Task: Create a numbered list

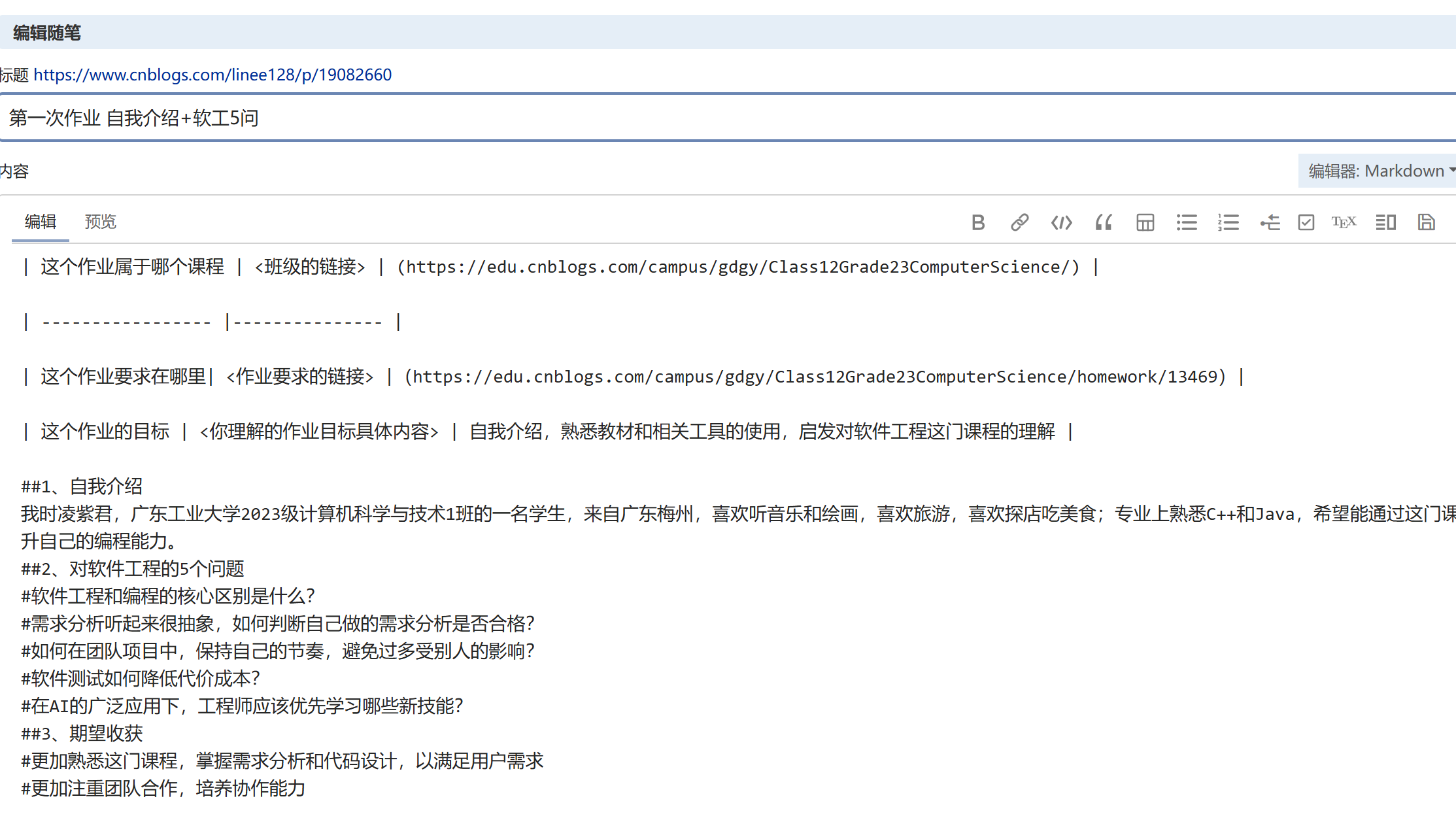Action: (1228, 222)
